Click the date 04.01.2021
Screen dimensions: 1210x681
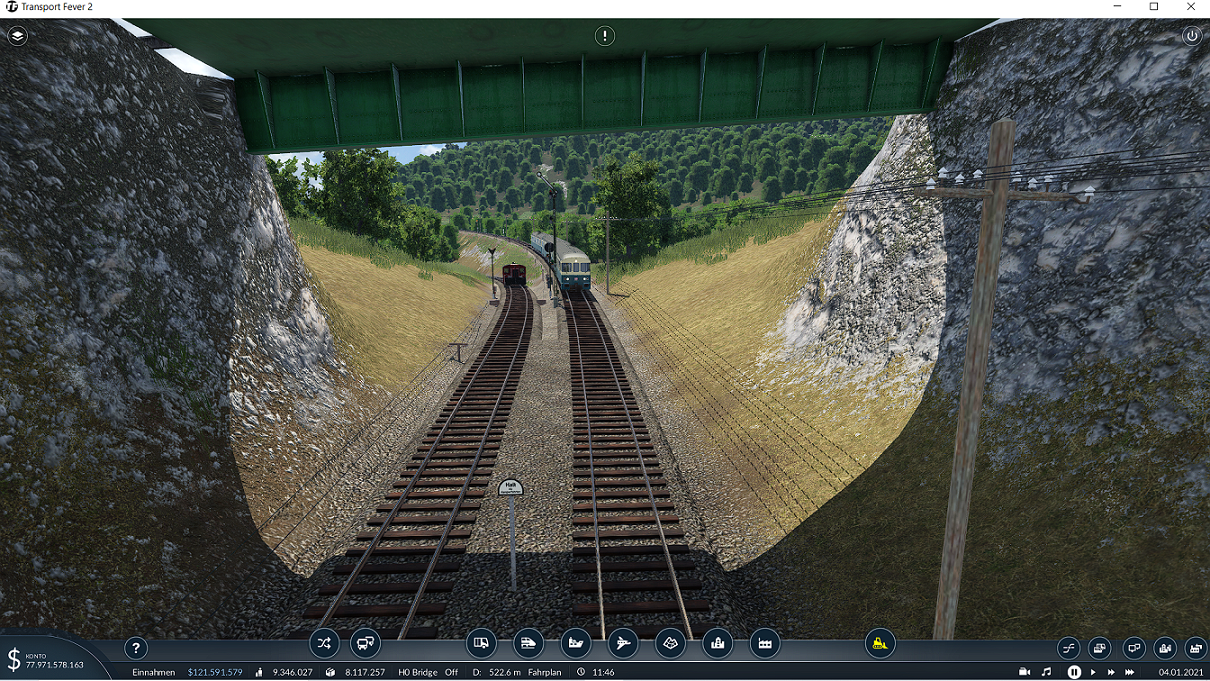pos(1180,672)
